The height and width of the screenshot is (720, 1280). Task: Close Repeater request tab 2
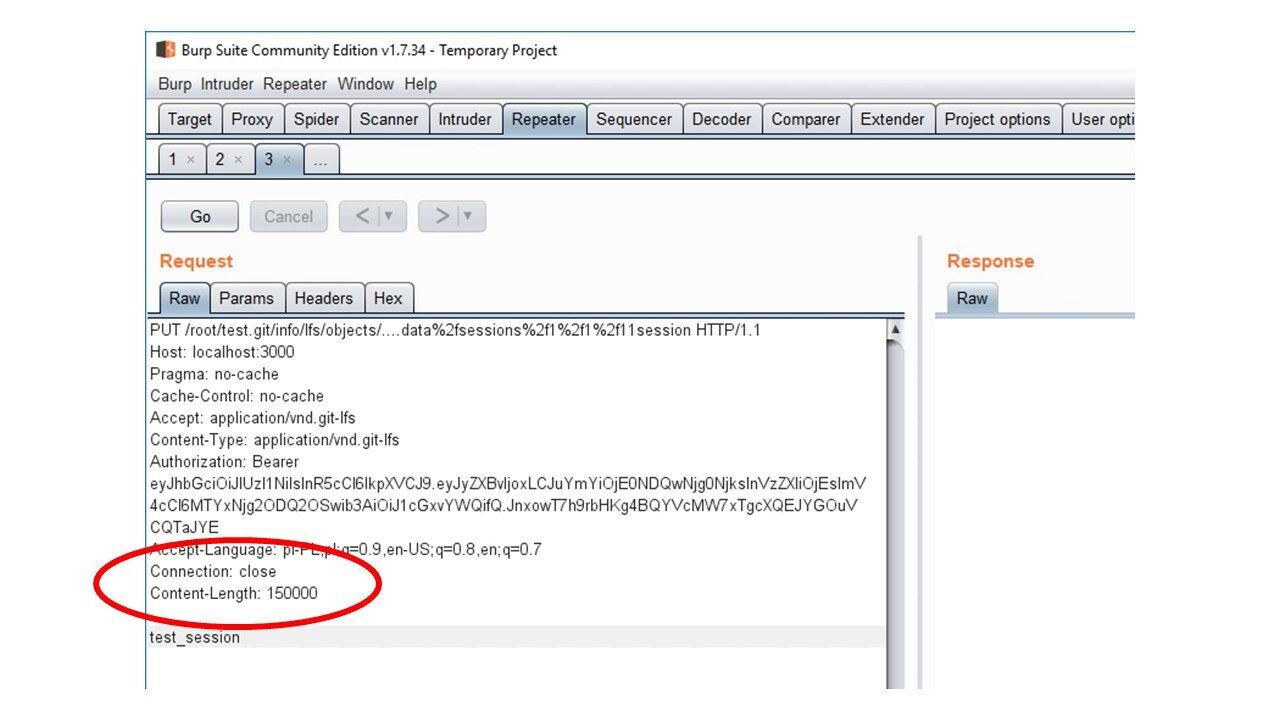tap(238, 160)
